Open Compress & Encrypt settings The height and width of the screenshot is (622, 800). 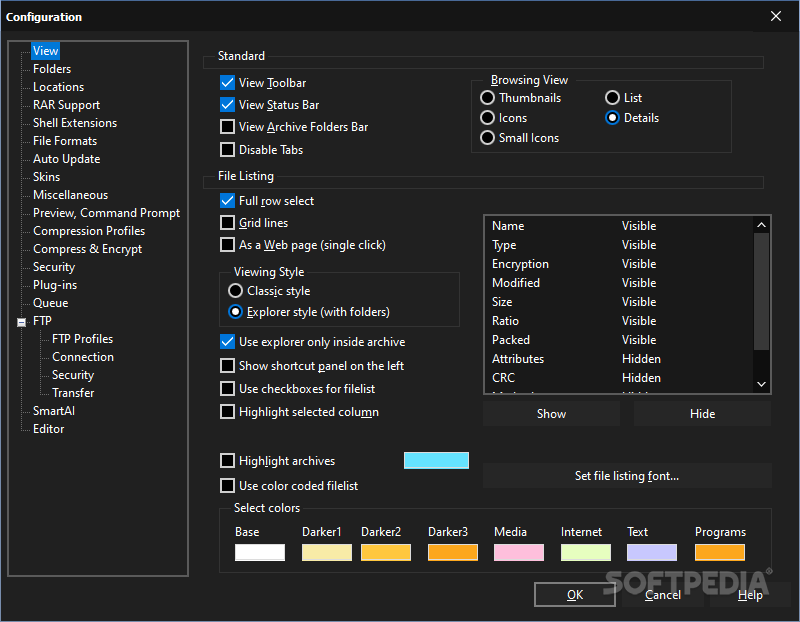(87, 249)
